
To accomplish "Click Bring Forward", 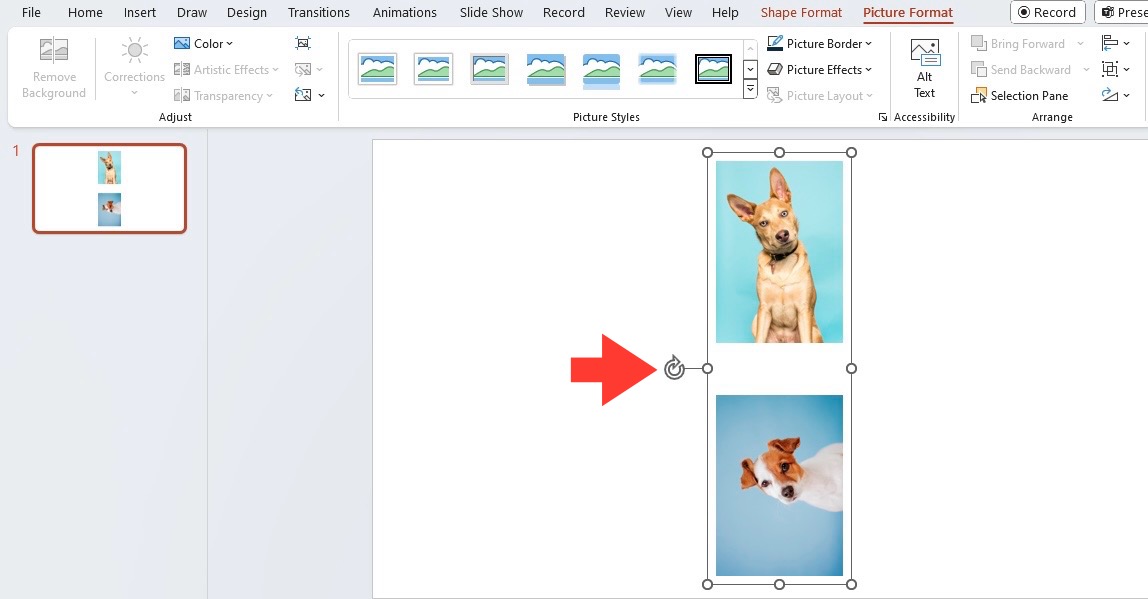I will coord(1018,43).
